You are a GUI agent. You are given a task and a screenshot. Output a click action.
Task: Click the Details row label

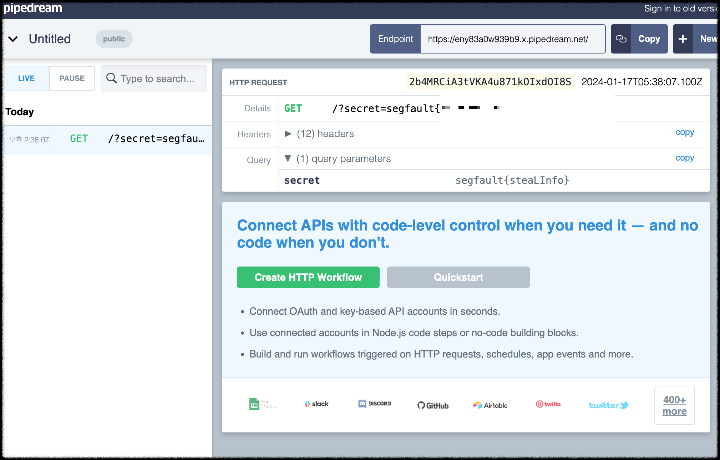click(x=257, y=108)
